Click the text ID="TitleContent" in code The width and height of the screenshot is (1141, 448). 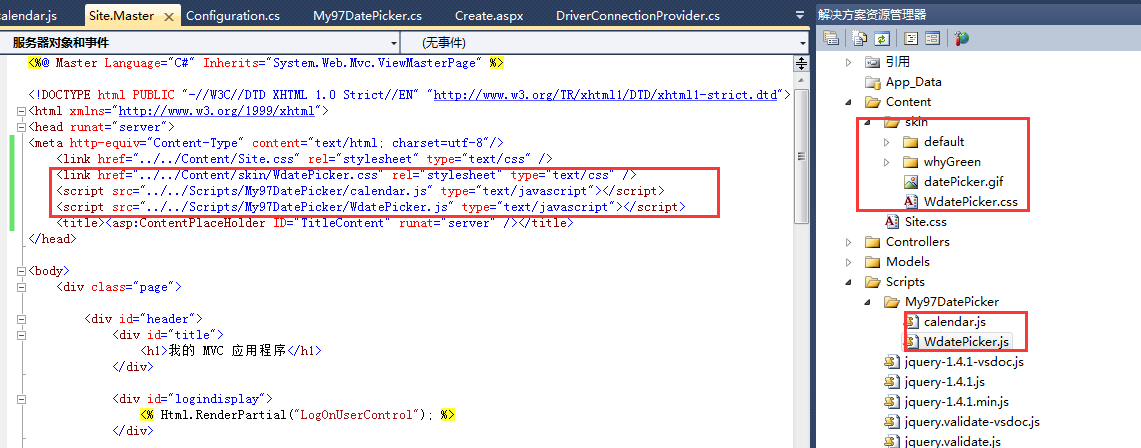click(331, 223)
